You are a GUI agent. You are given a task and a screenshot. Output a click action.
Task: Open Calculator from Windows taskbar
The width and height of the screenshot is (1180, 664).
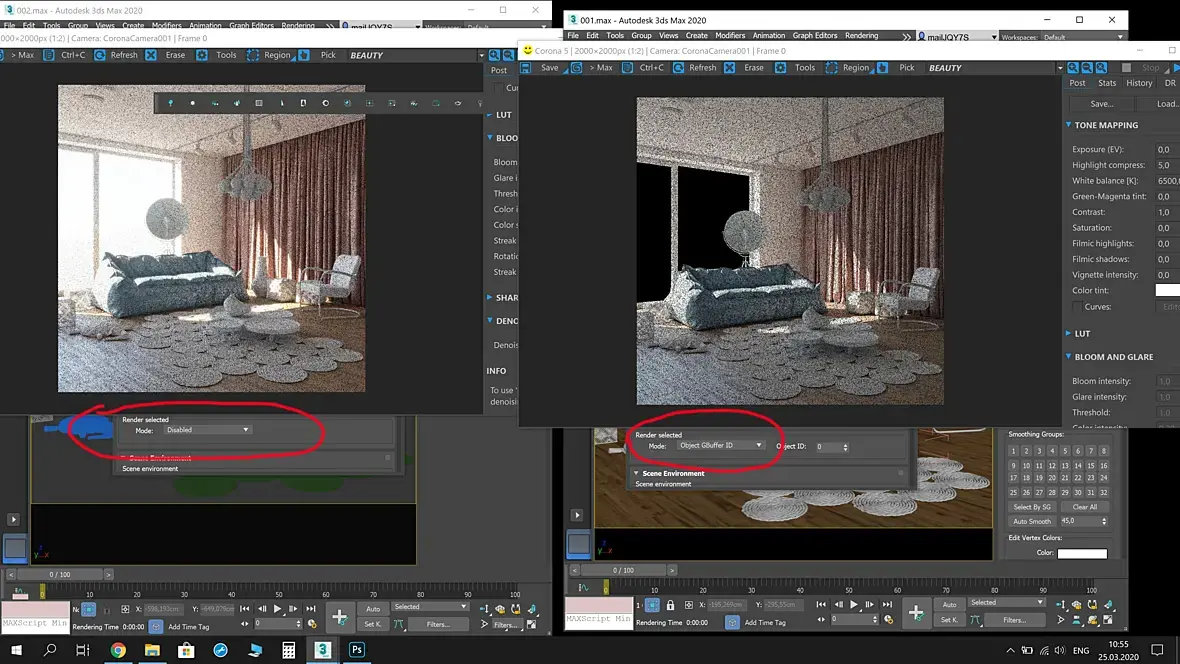(289, 650)
